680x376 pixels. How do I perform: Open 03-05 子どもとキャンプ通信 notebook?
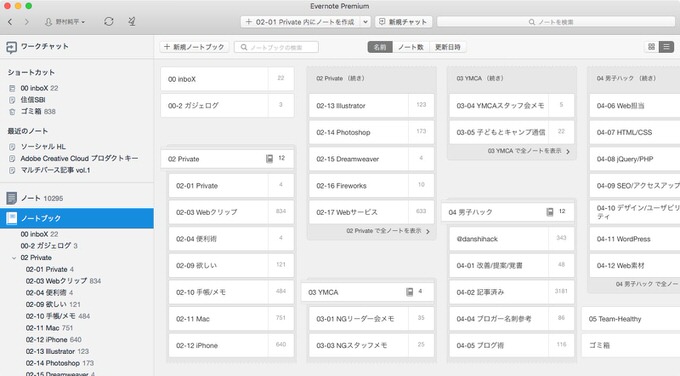click(512, 132)
